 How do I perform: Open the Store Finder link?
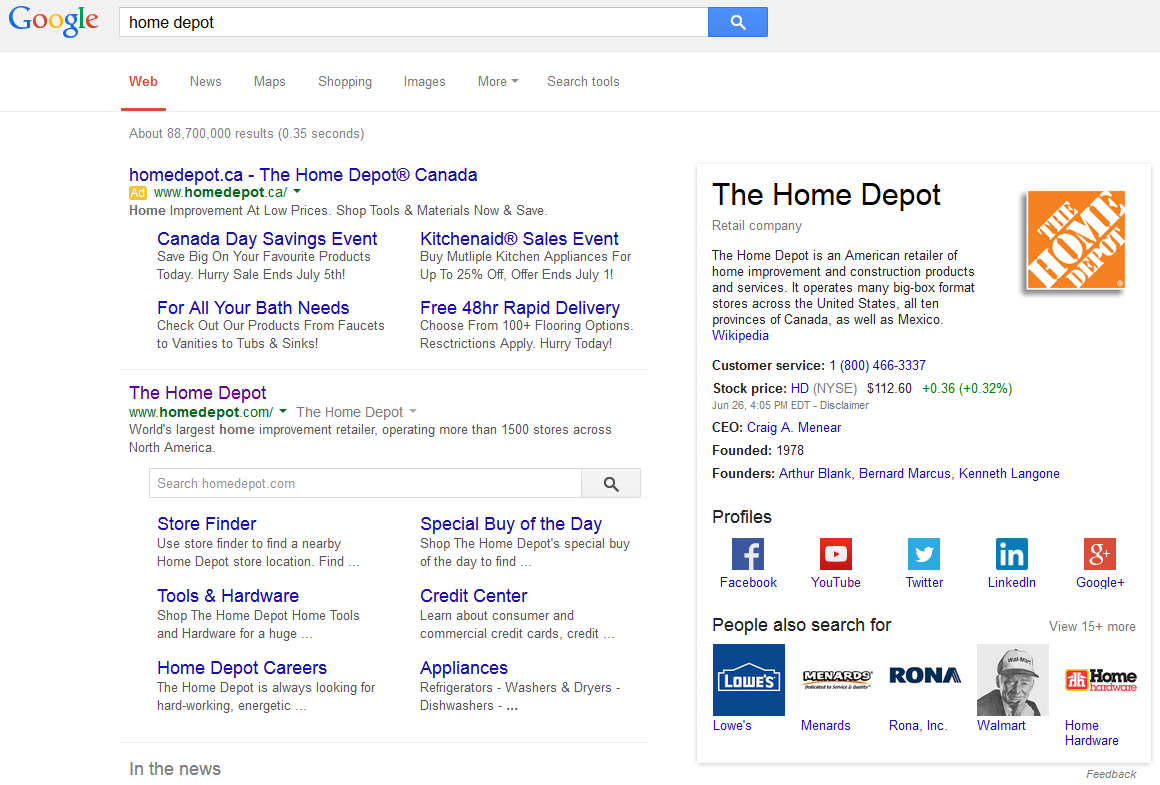pyautogui.click(x=206, y=524)
